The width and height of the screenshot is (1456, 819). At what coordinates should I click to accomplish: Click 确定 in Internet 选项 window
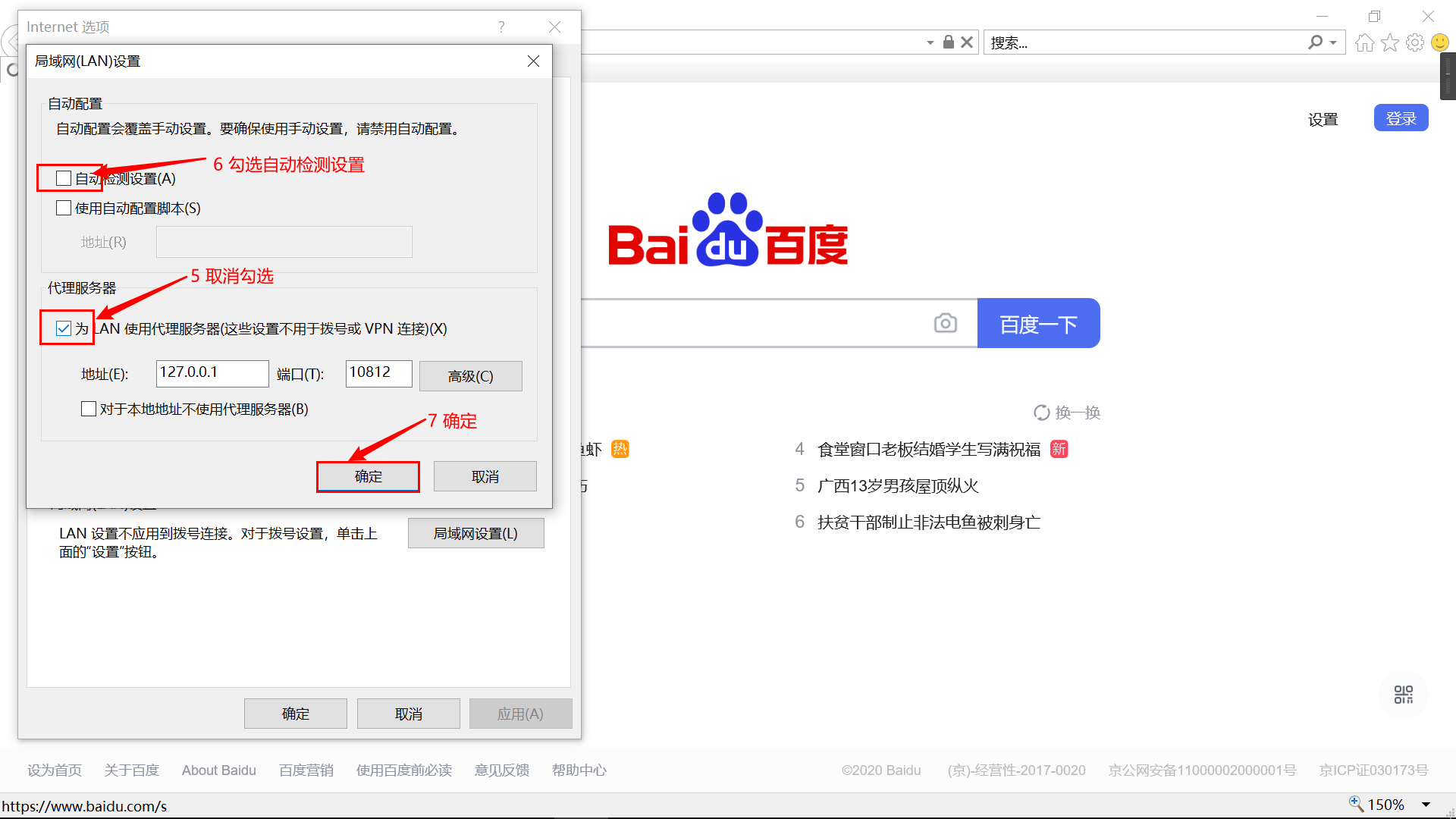click(296, 714)
